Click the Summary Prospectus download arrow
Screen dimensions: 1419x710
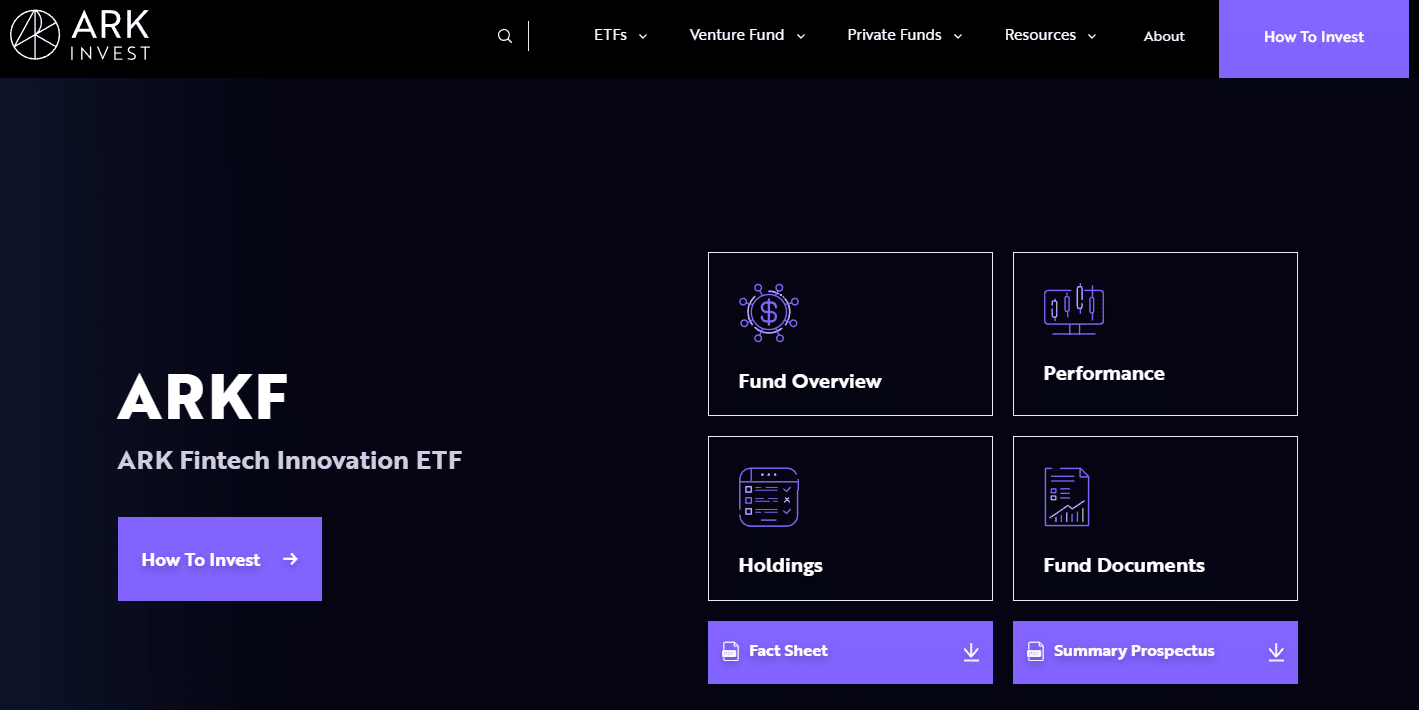point(1276,652)
